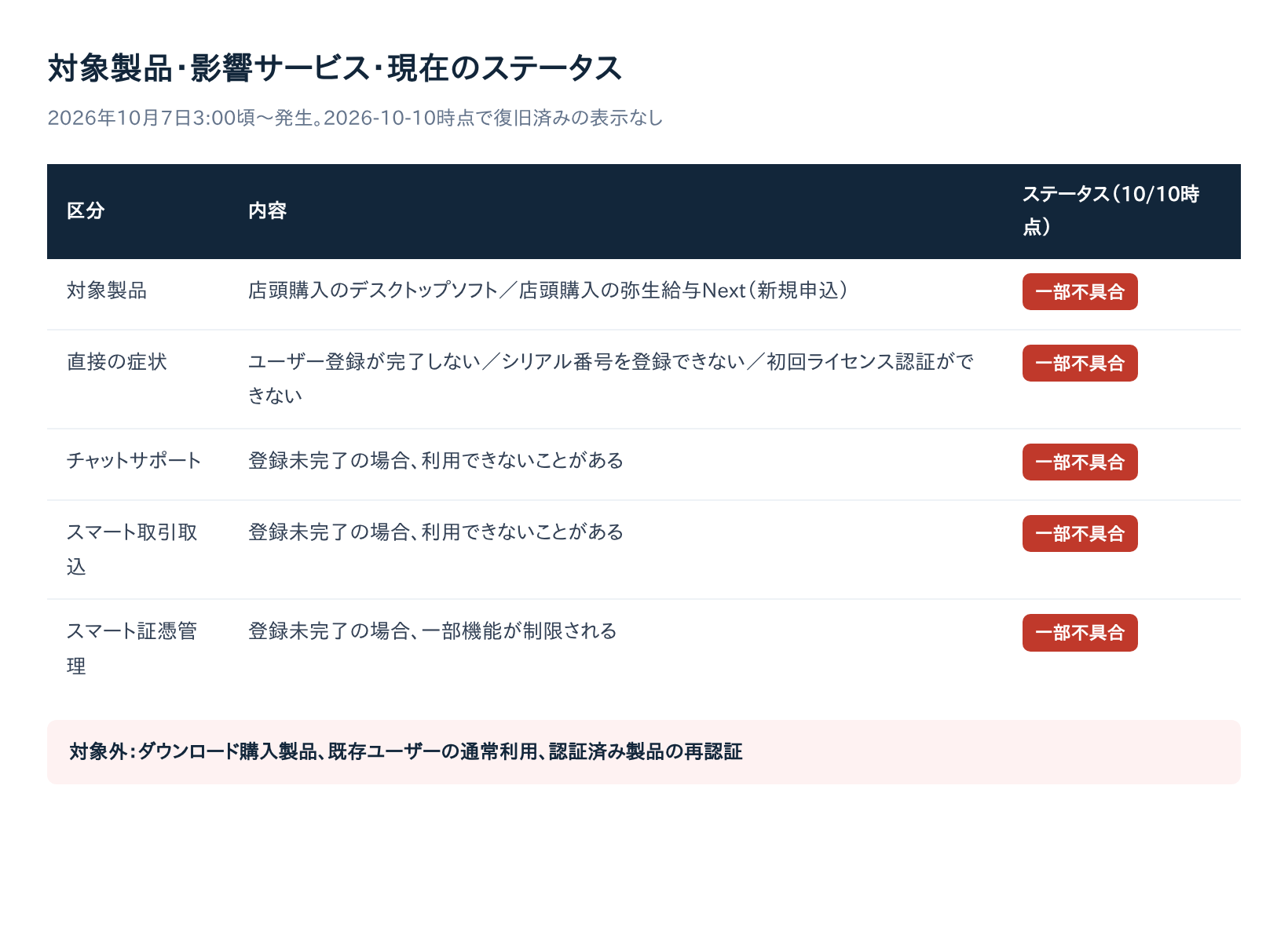The width and height of the screenshot is (1288, 928).
Task: Click the description text in スマート取引取込 row
Action: [436, 532]
